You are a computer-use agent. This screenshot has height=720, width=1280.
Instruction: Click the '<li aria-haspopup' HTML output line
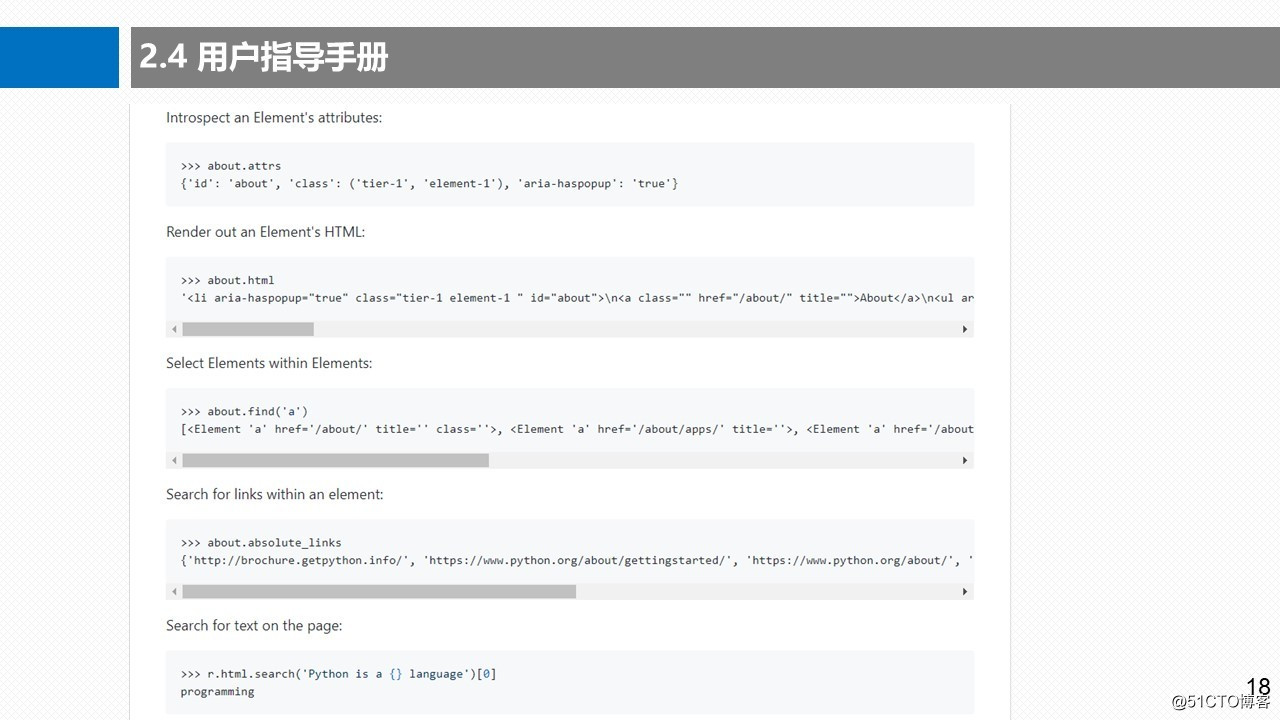[x=577, y=297]
